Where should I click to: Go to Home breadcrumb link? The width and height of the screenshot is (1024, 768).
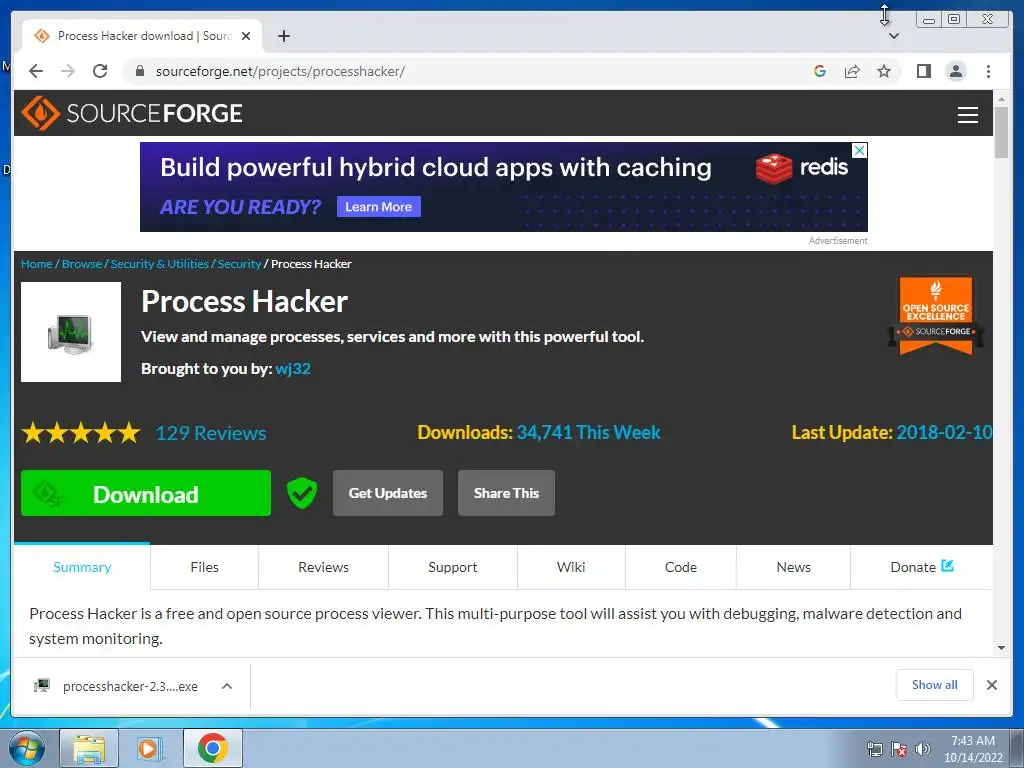point(37,264)
